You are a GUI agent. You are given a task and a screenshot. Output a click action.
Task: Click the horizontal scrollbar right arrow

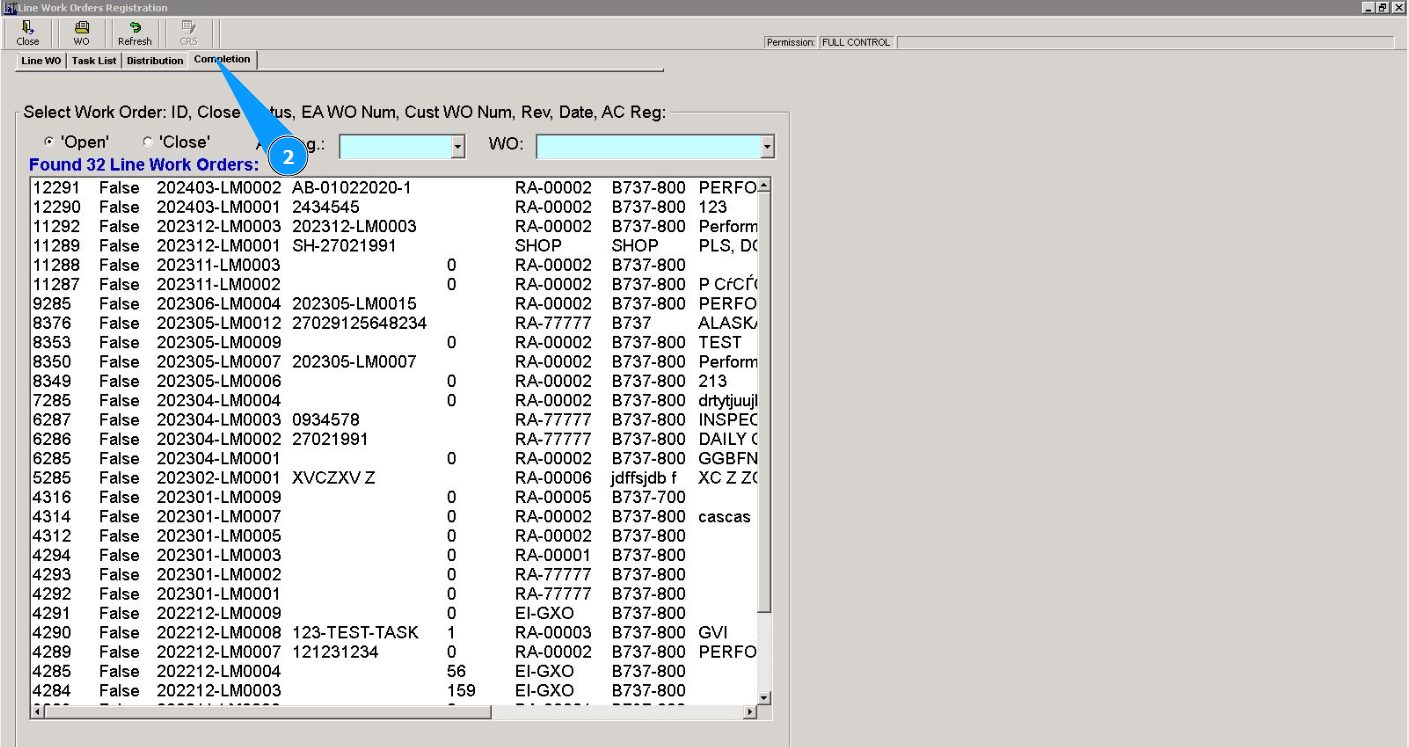click(750, 712)
